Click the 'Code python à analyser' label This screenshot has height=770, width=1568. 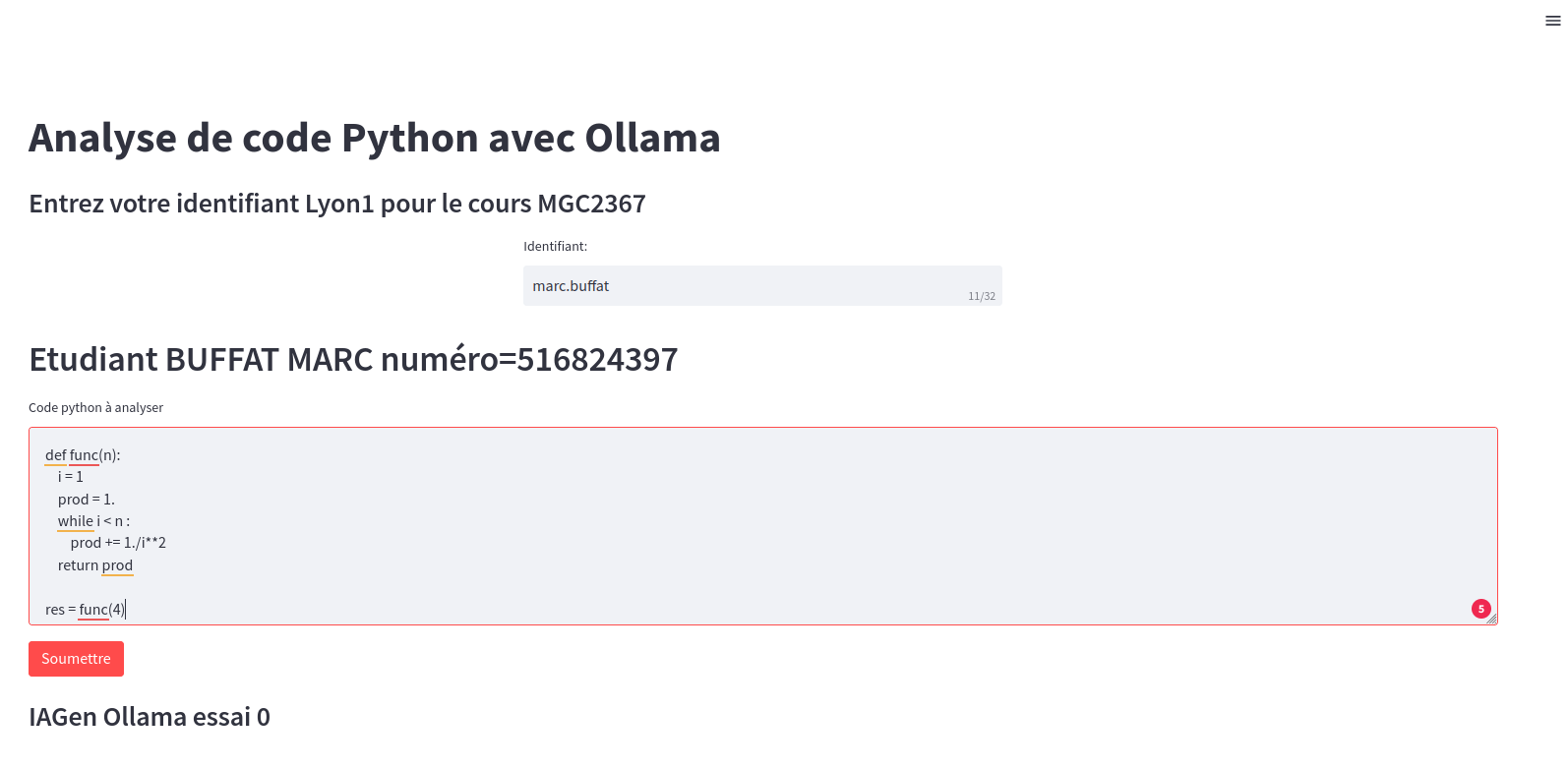[95, 408]
